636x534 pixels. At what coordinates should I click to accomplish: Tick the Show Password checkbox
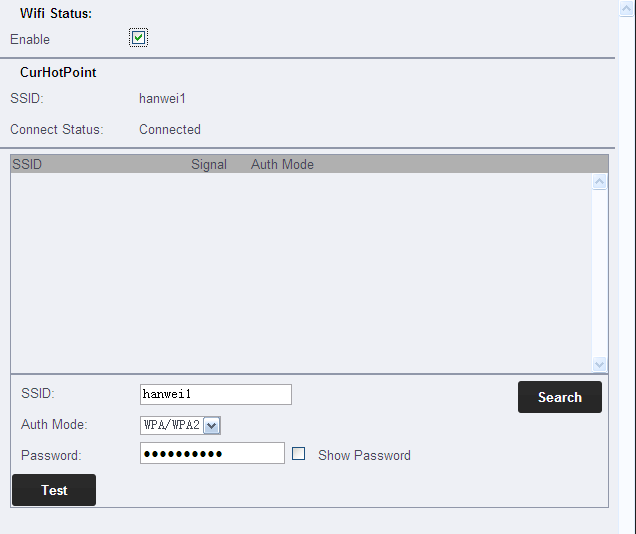tap(299, 453)
